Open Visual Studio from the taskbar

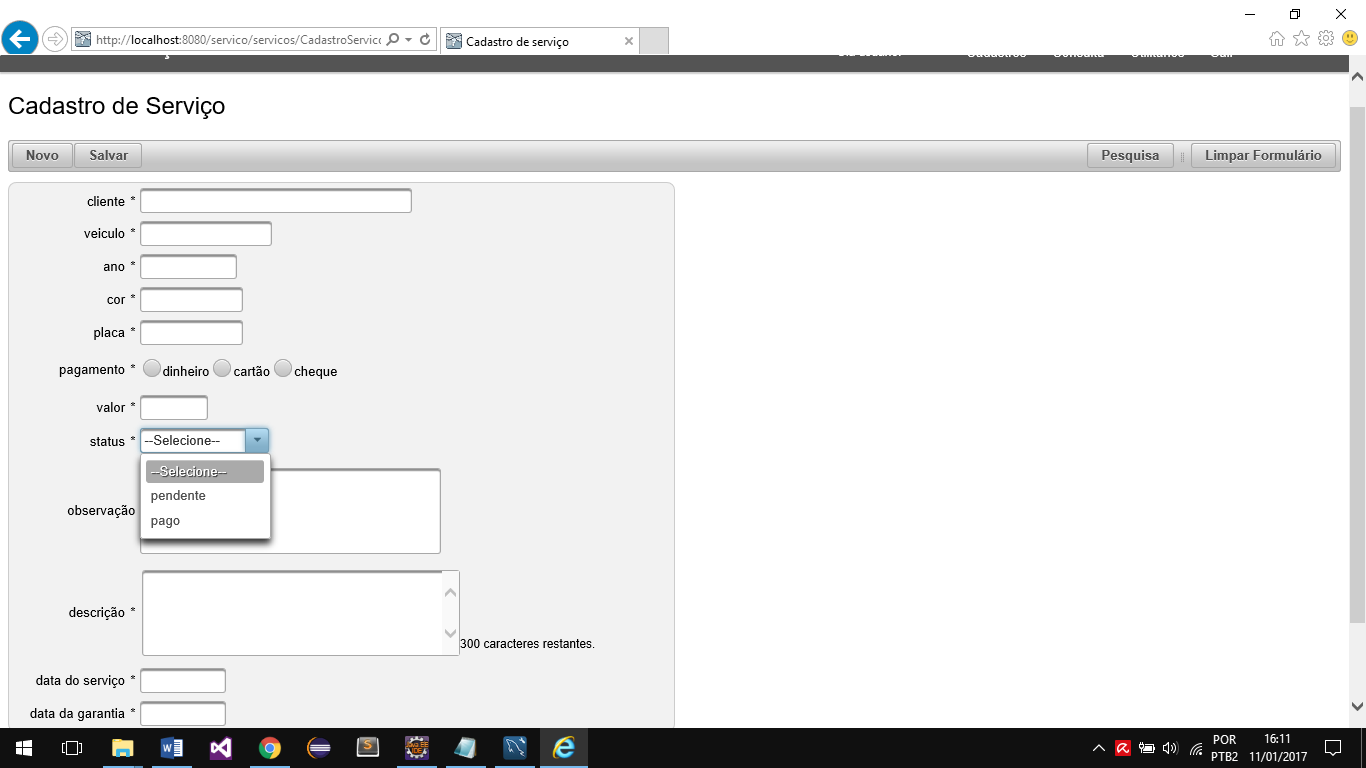point(220,748)
